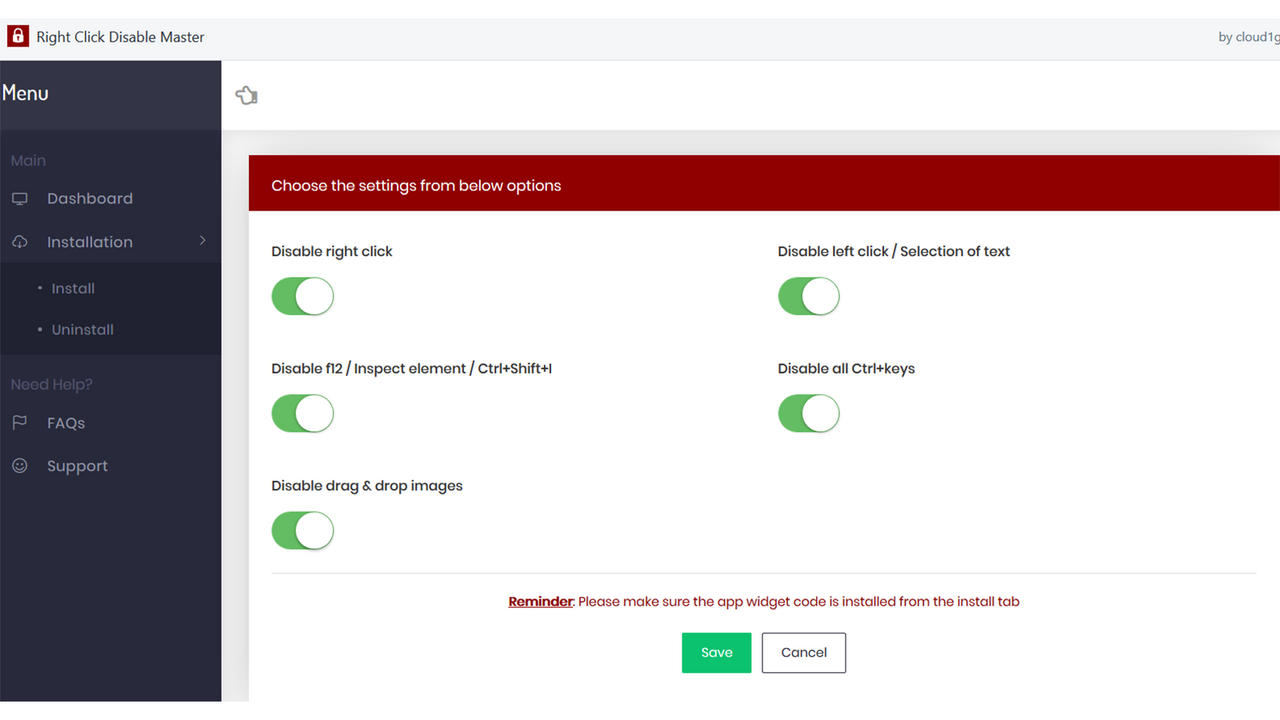Click the FAQs flag icon
Viewport: 1280px width, 720px height.
(x=20, y=423)
